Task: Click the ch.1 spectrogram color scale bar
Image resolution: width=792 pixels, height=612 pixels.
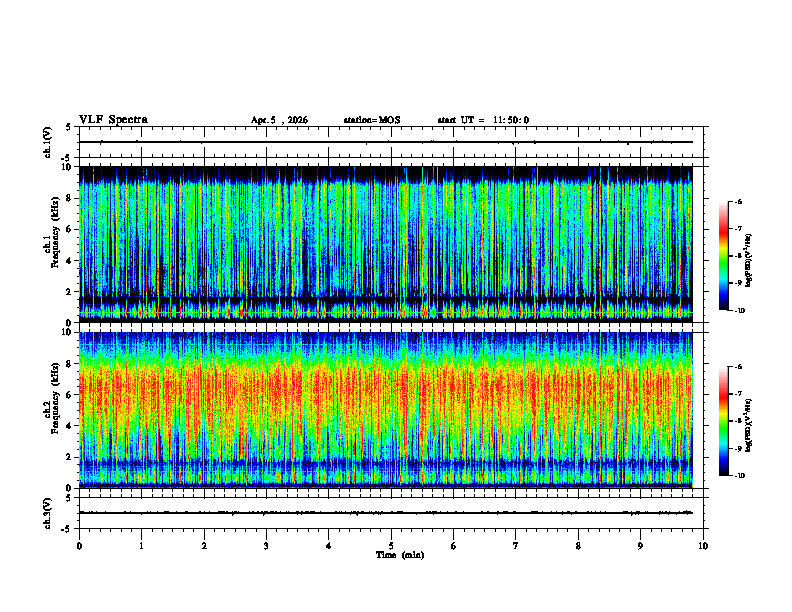Action: (723, 256)
